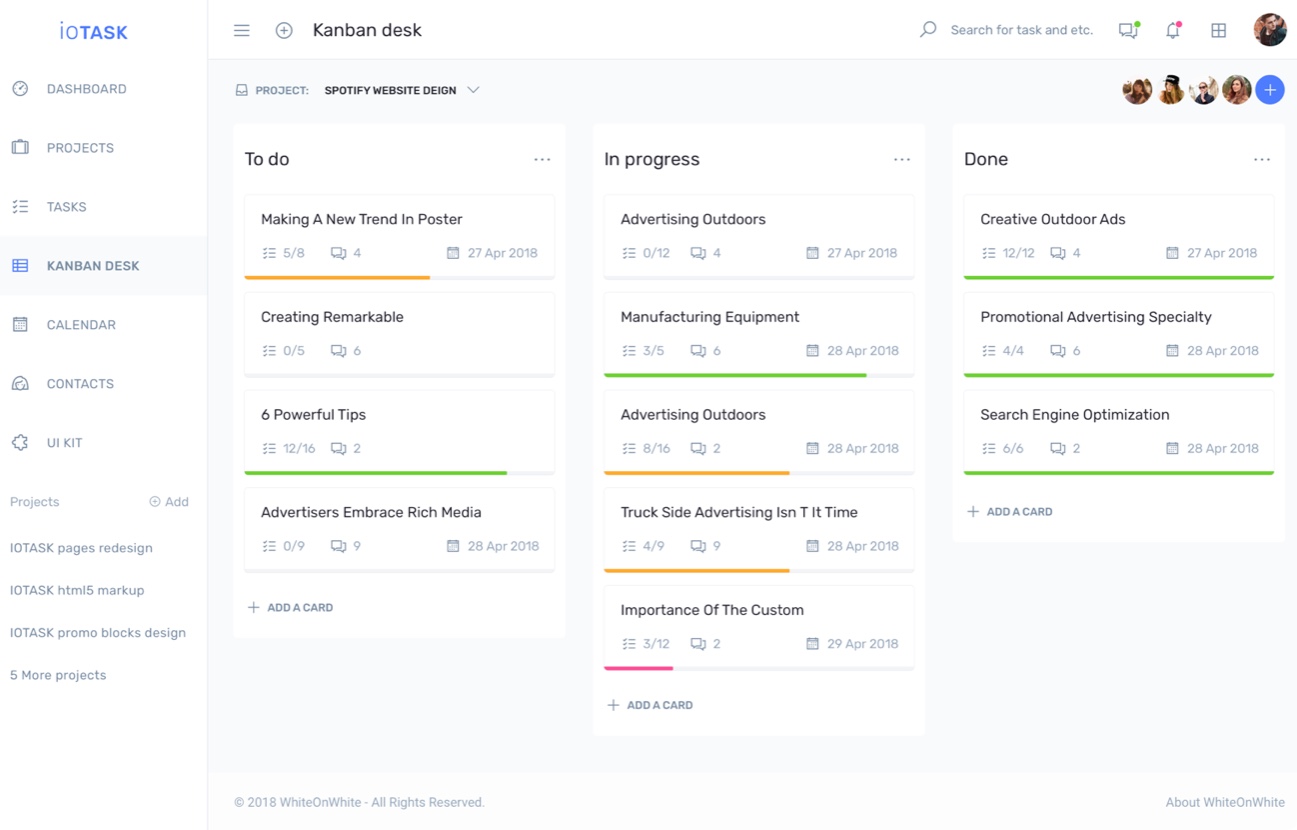Open your profile avatar in the top right
The height and width of the screenshot is (830, 1297).
(1269, 29)
